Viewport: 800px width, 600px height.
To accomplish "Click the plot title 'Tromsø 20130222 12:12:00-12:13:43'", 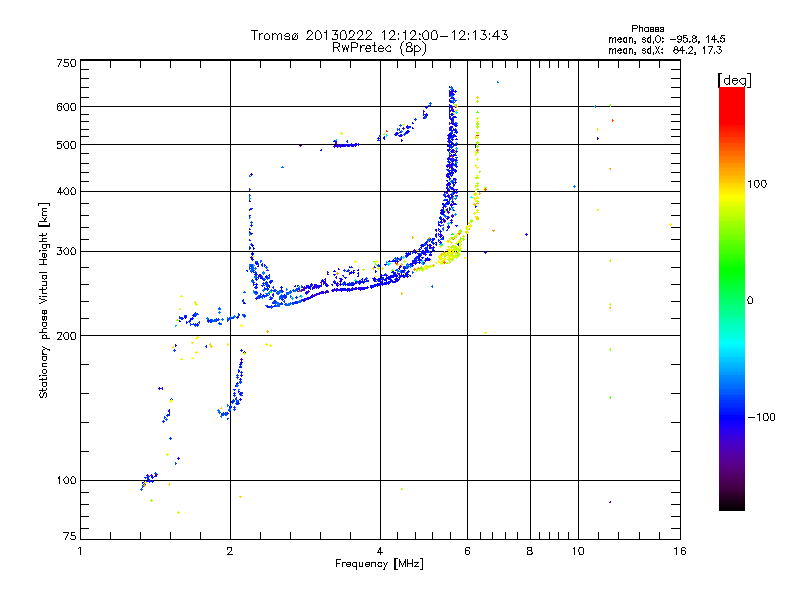I will coord(379,35).
